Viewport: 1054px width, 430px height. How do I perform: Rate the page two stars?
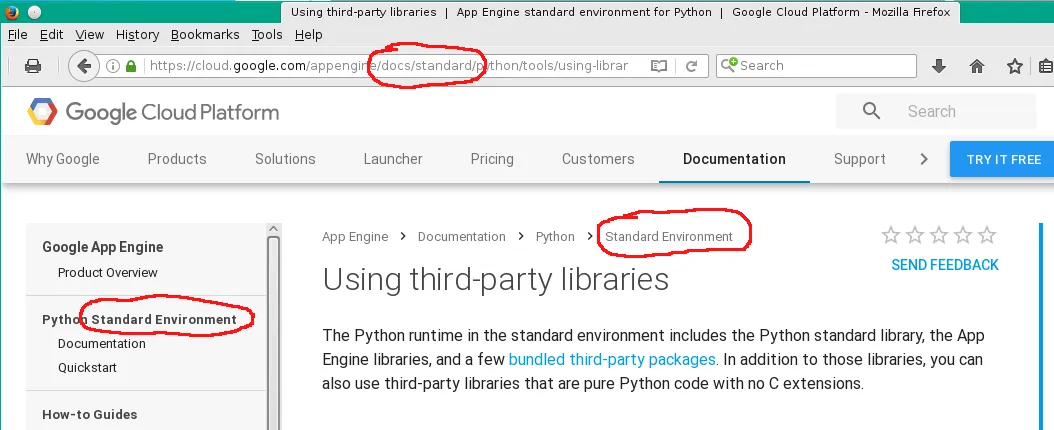point(915,235)
